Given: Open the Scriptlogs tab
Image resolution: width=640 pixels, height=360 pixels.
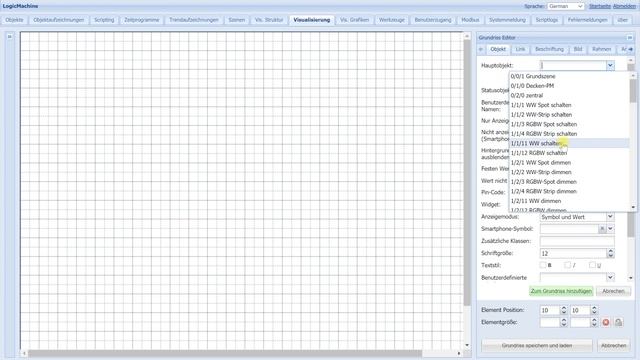Looking at the screenshot, I should 547,20.
